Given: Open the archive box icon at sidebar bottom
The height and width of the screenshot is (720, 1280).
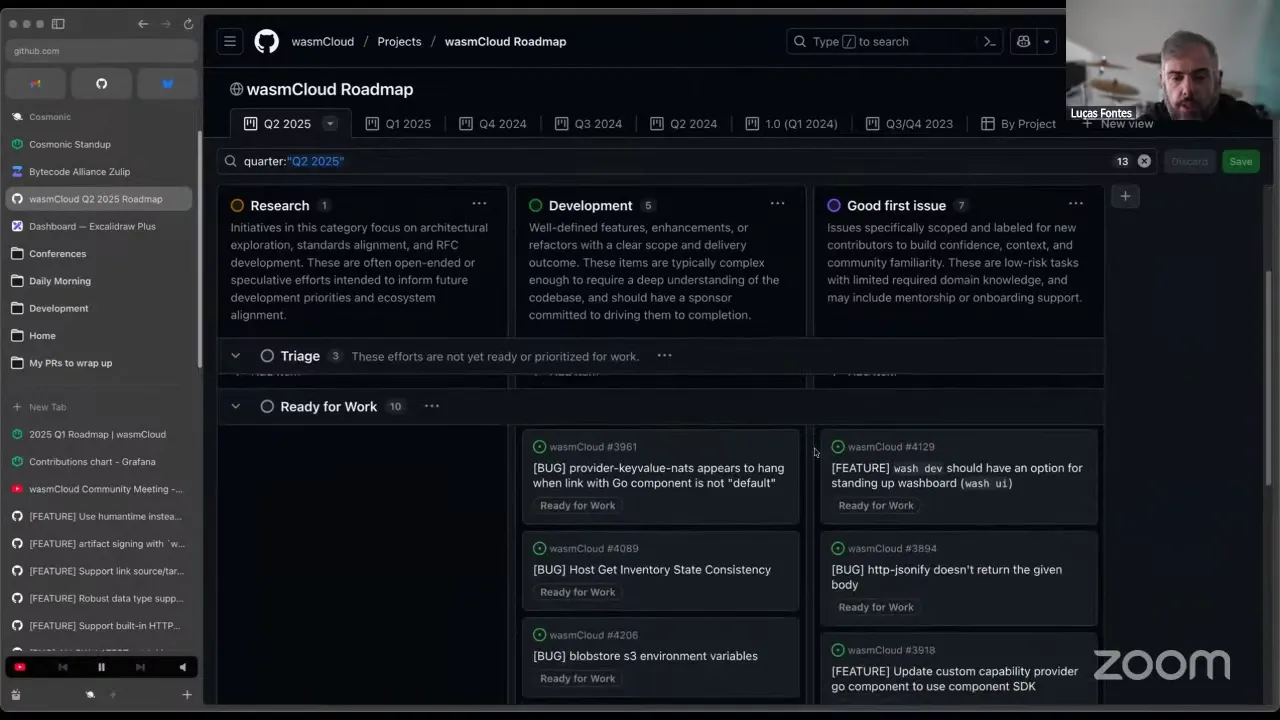Looking at the screenshot, I should (x=16, y=694).
